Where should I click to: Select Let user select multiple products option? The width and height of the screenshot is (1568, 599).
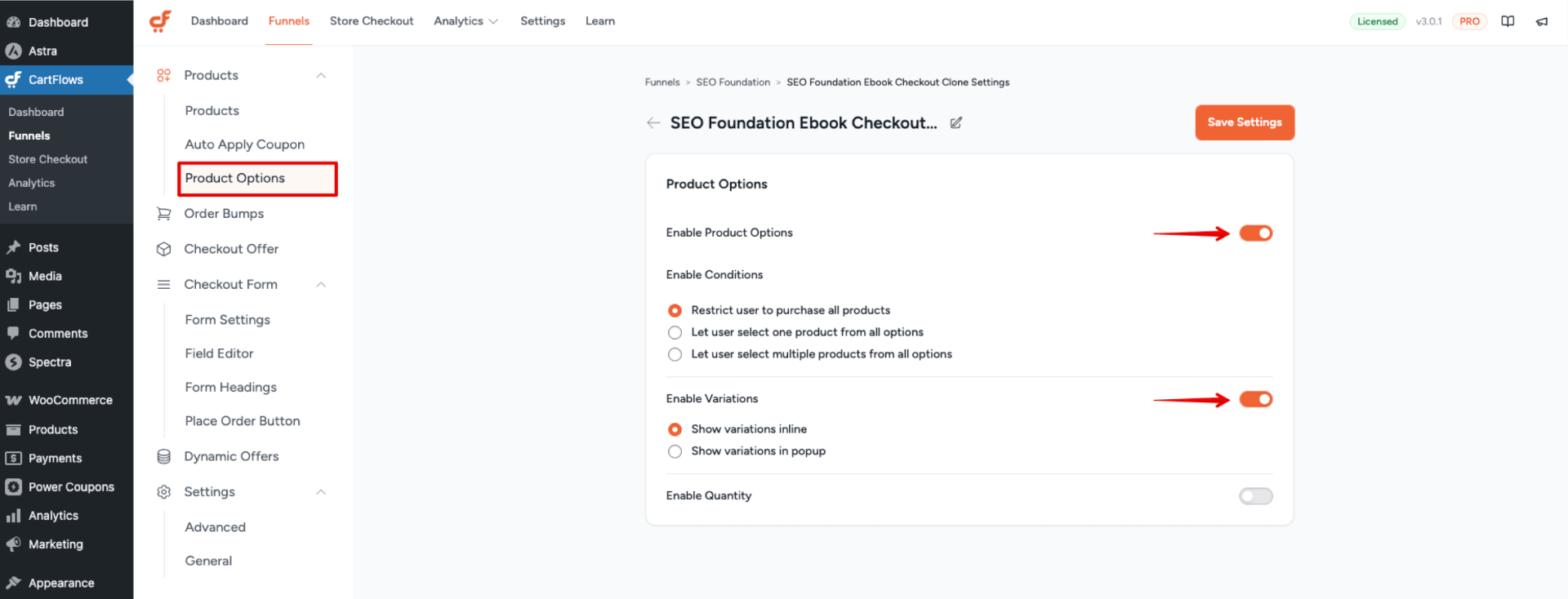click(x=675, y=354)
